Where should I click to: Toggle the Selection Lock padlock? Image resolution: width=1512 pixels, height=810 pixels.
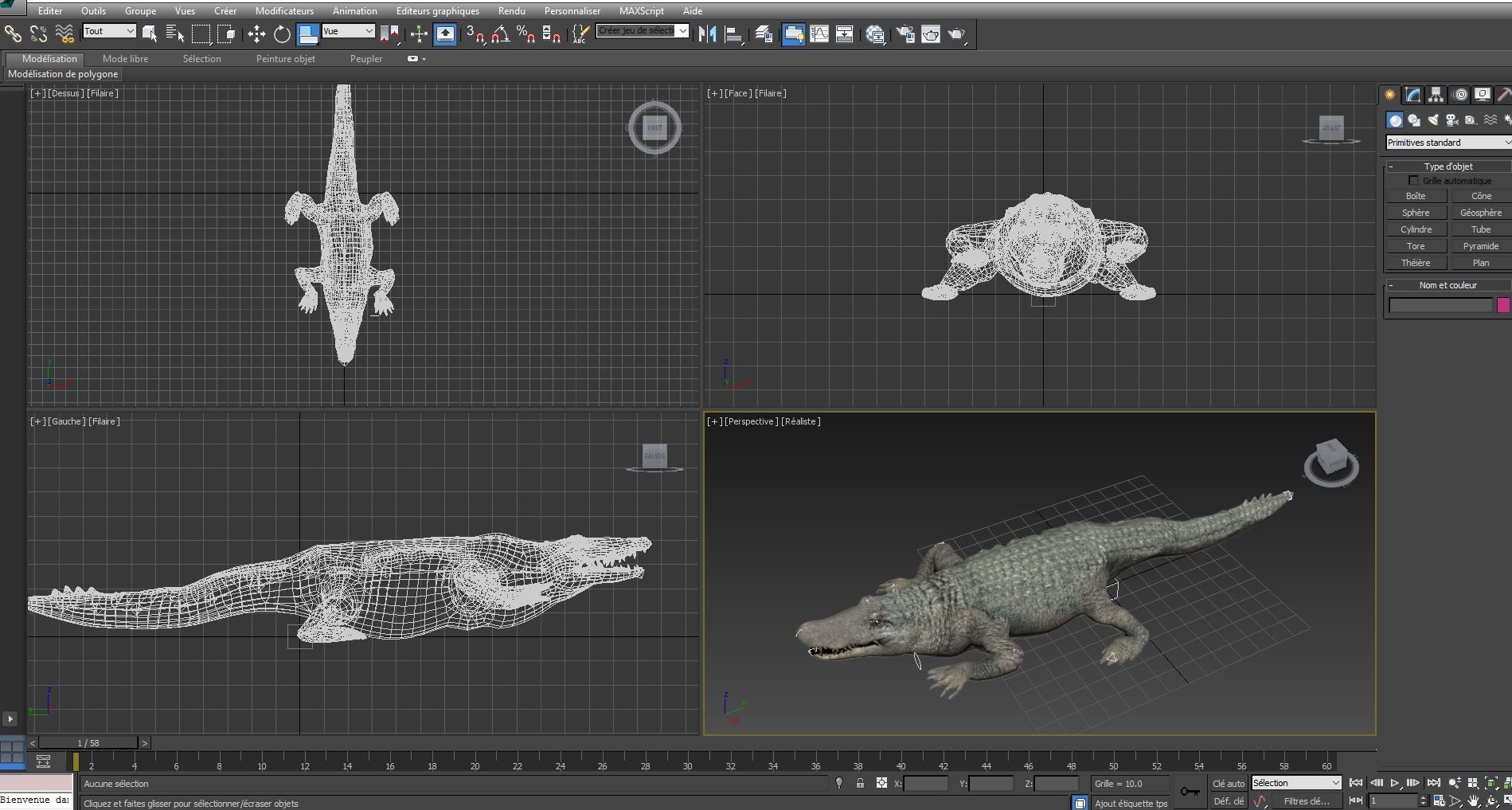coord(860,783)
